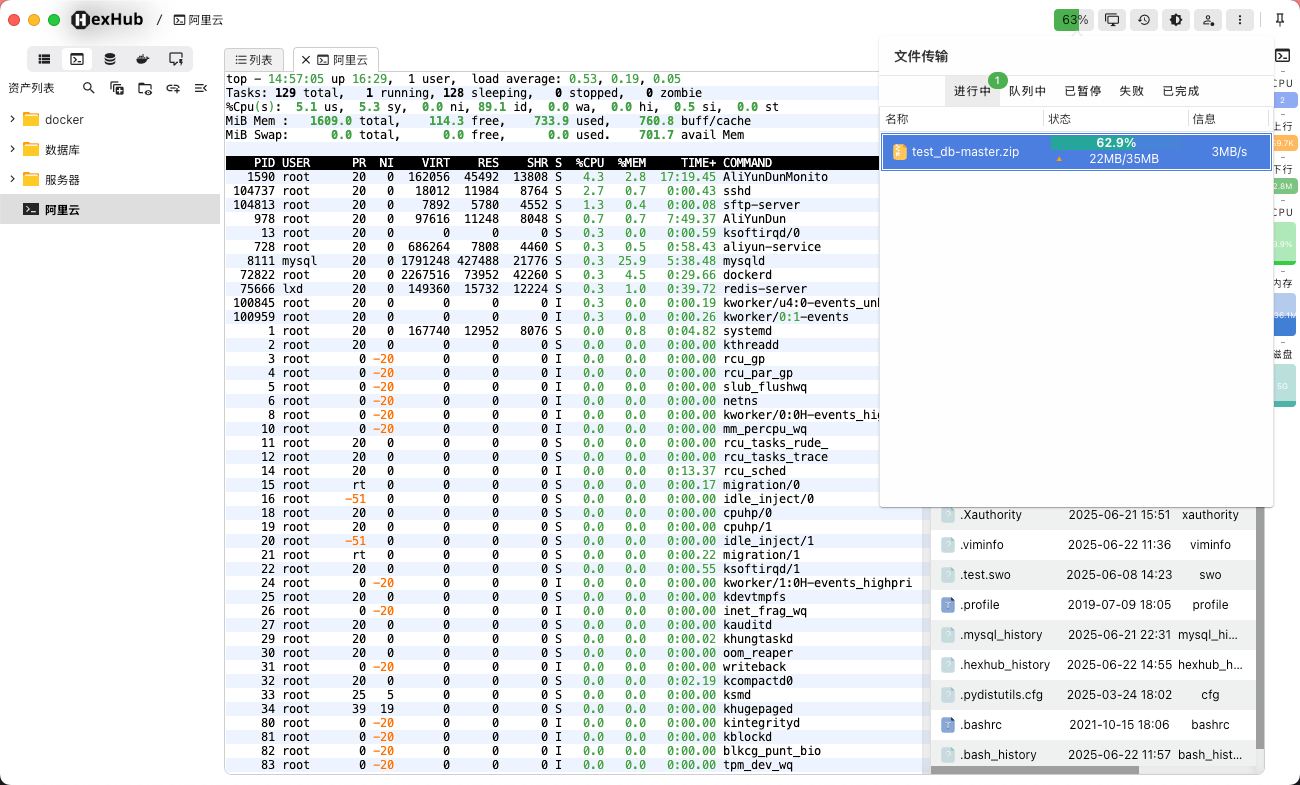This screenshot has width=1300, height=785.
Task: Expand the 服务器 folder tree node
Action: pyautogui.click(x=12, y=180)
